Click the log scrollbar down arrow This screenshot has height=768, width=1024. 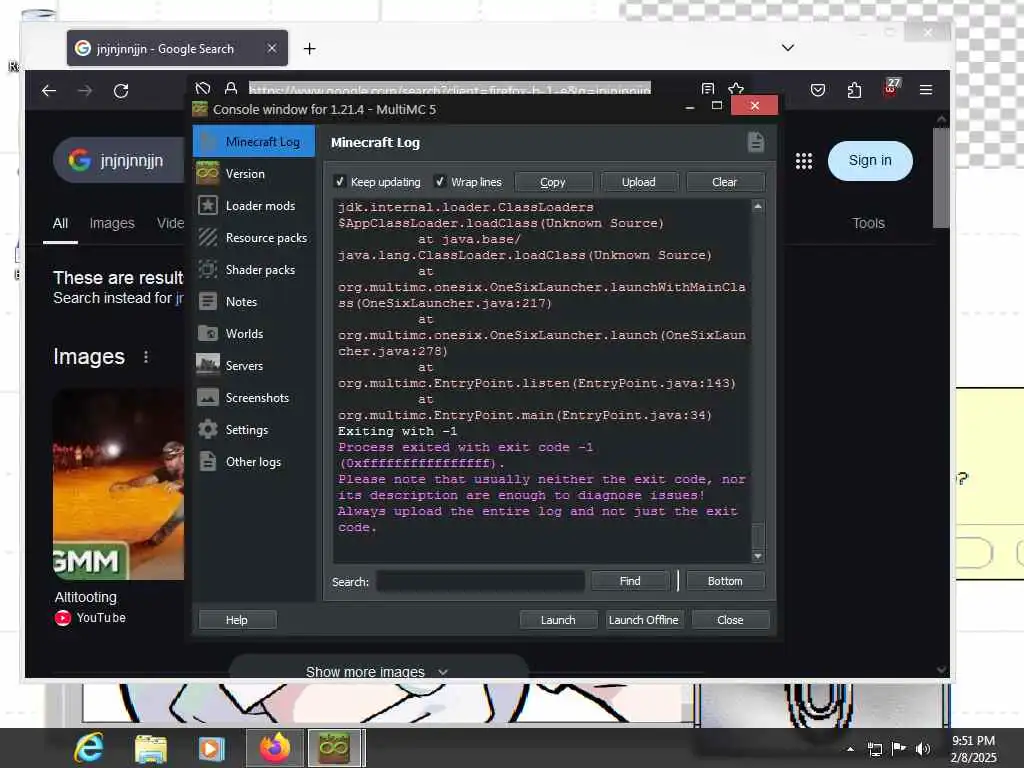tap(758, 556)
